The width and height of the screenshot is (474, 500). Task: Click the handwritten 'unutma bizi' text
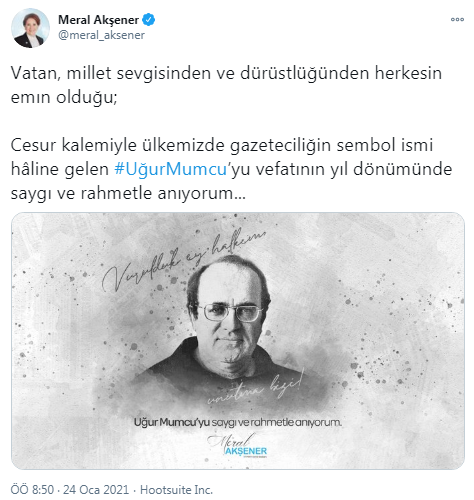click(255, 388)
